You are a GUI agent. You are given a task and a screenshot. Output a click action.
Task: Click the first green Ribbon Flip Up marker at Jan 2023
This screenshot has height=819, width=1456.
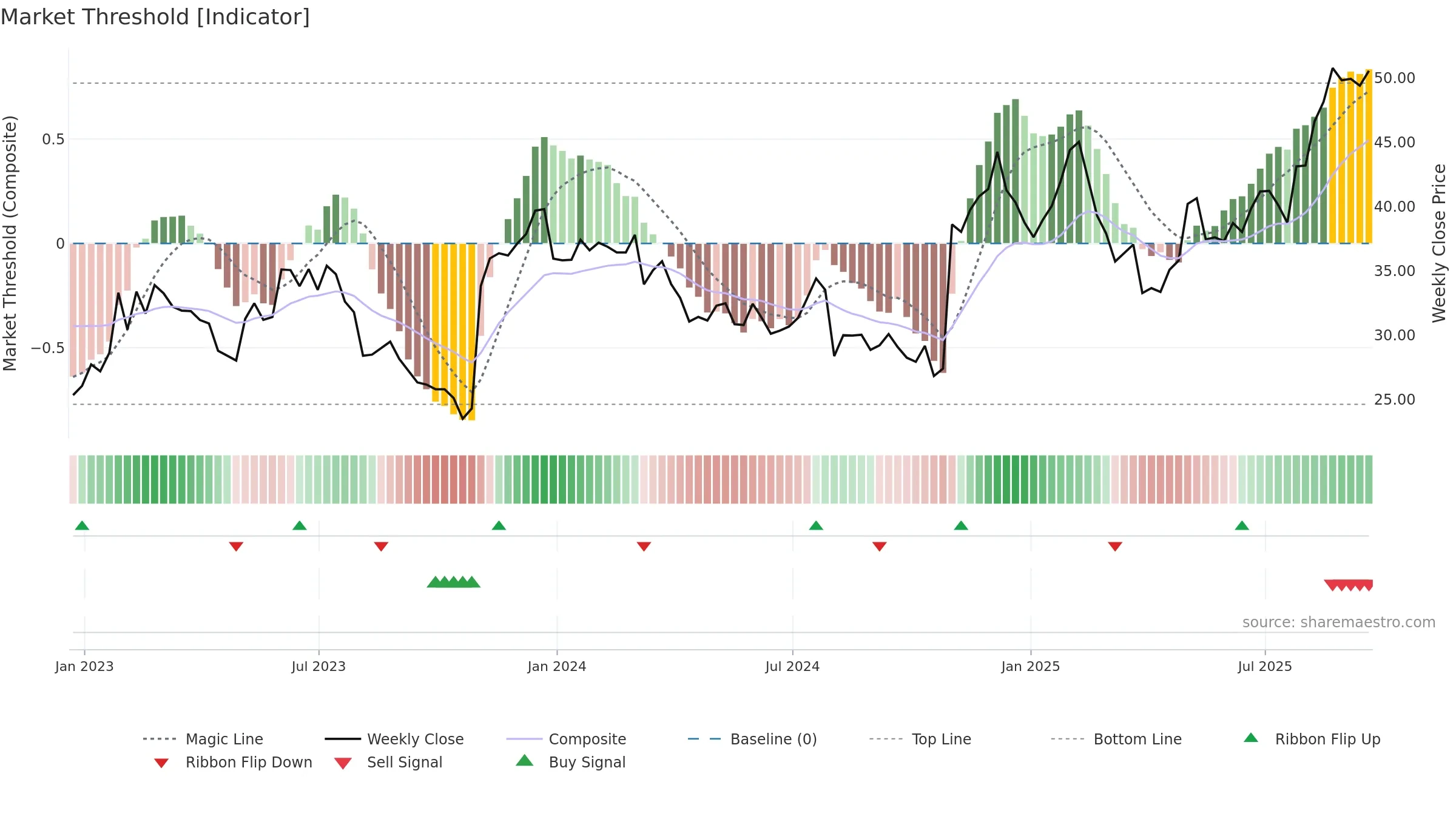coord(82,525)
